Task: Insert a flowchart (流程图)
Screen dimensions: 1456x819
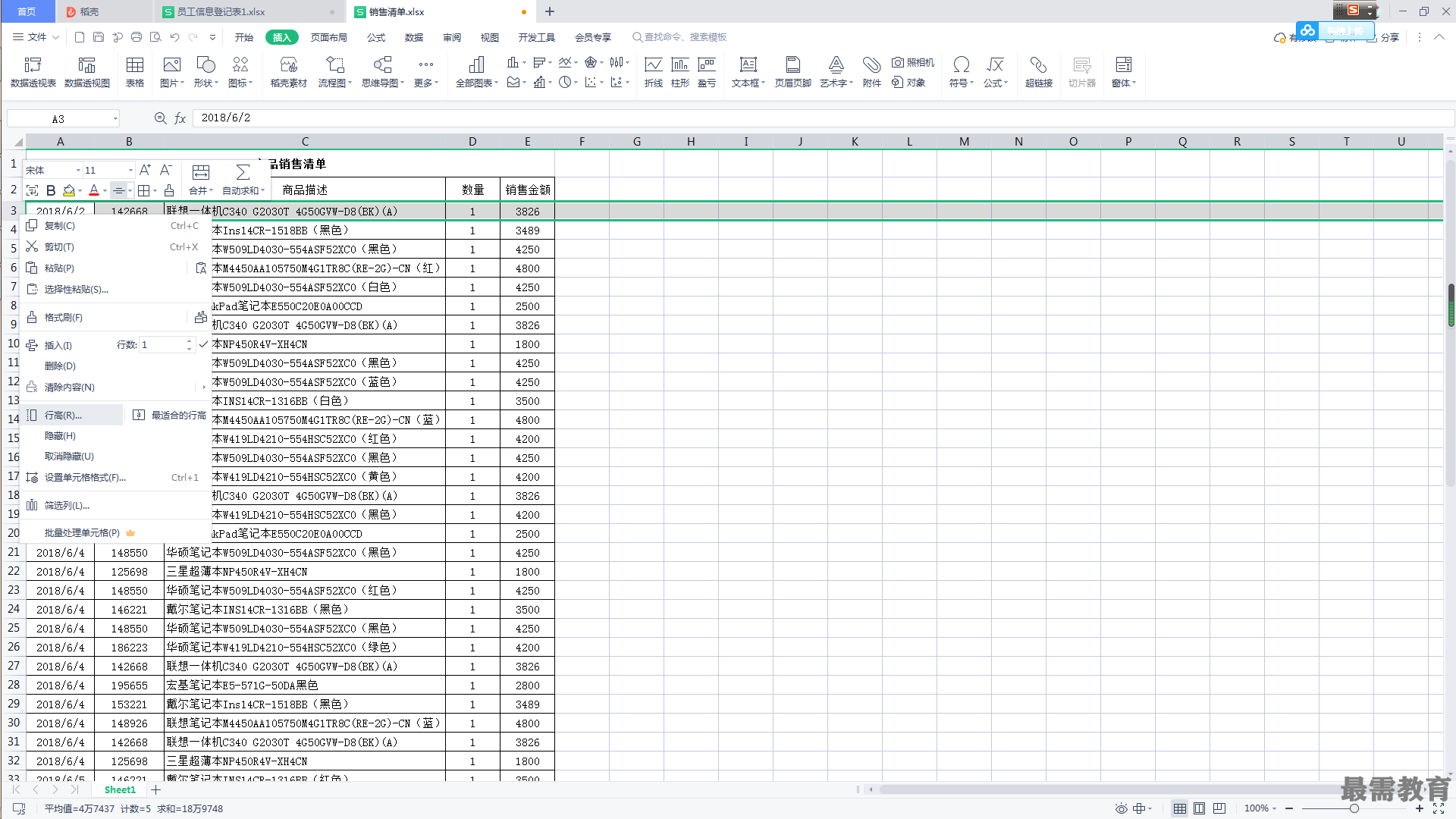Action: [x=335, y=72]
